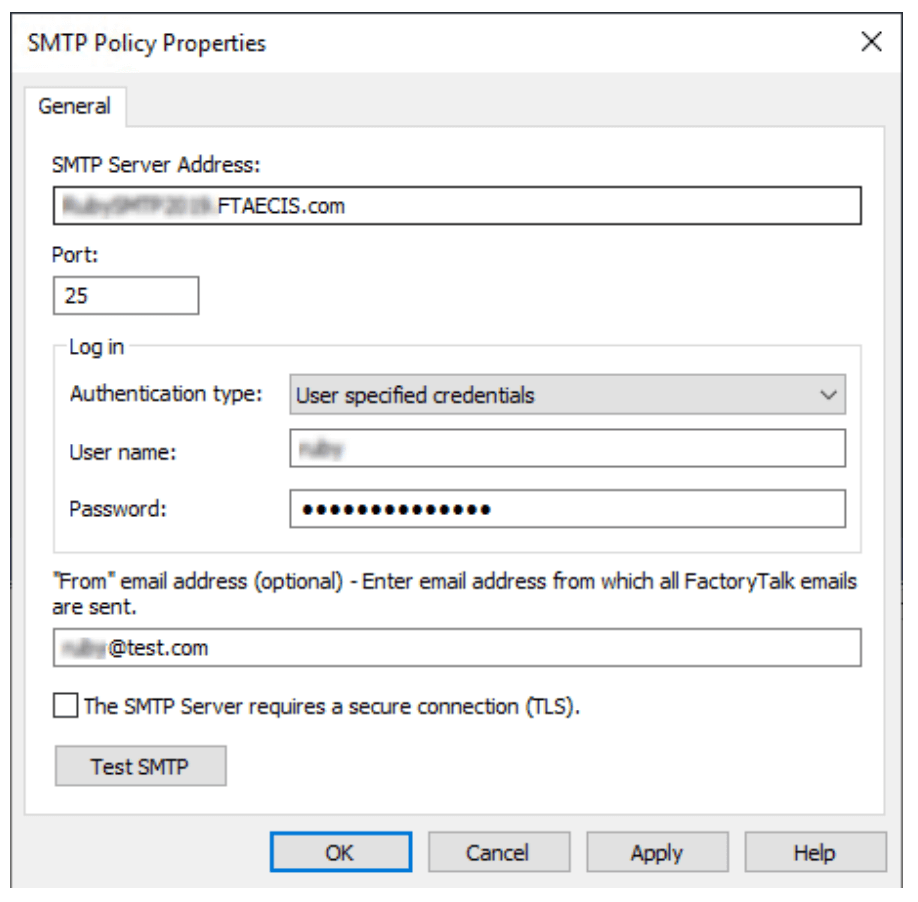Enable the TLS secure connection checkbox
918x902 pixels.
[x=66, y=706]
